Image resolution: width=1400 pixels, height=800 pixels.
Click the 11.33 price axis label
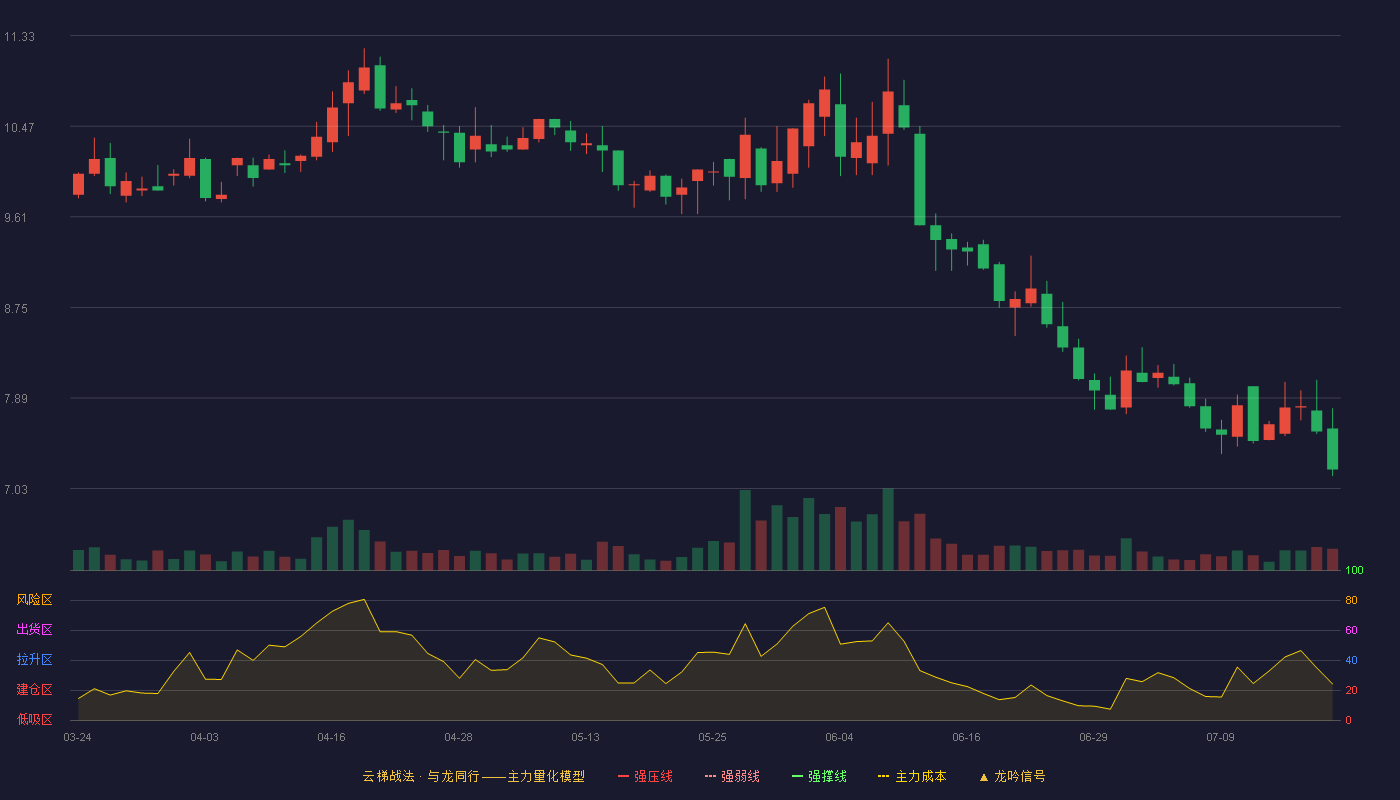pyautogui.click(x=19, y=37)
